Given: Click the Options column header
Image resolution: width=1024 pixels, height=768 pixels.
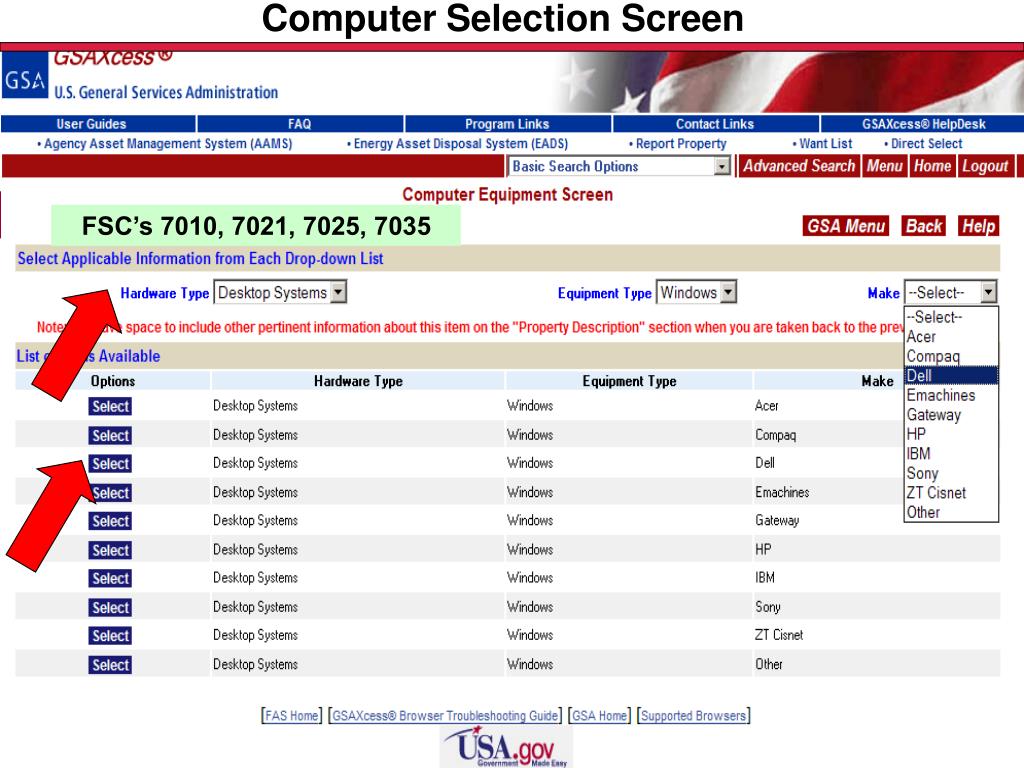Looking at the screenshot, I should (112, 381).
